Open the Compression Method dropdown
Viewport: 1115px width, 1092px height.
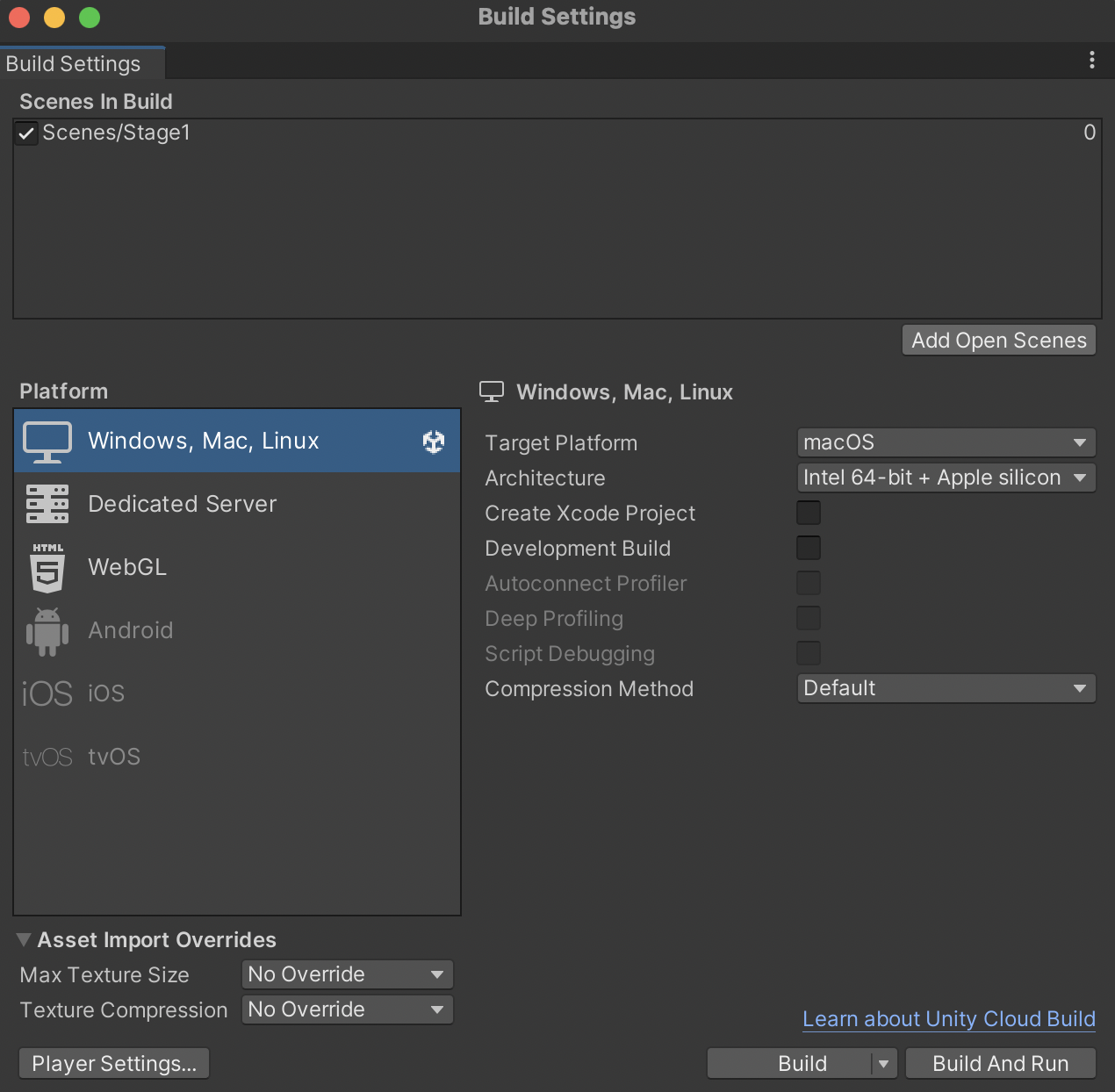(946, 688)
